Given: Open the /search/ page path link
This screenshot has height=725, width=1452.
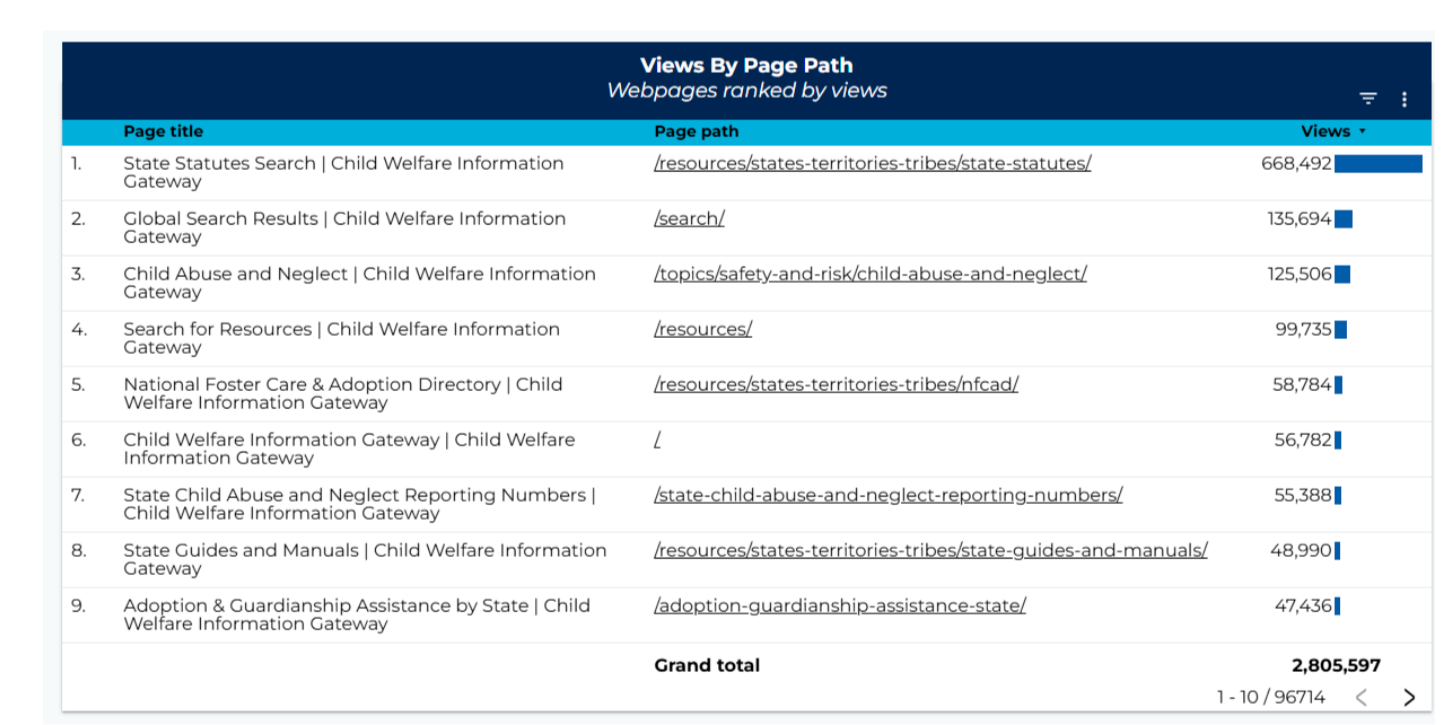Looking at the screenshot, I should (689, 218).
